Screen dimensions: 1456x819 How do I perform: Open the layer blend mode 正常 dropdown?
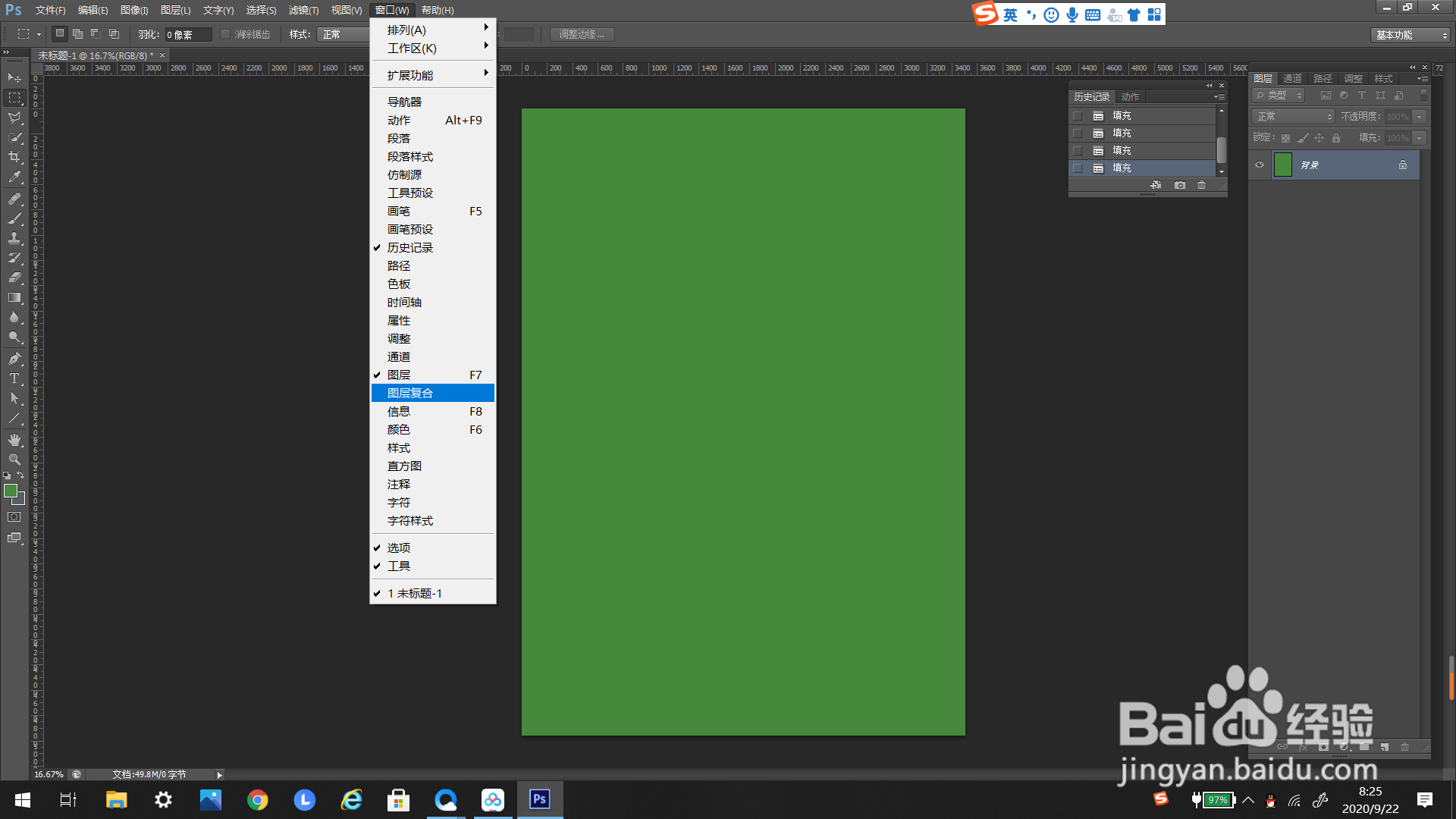tap(1293, 116)
